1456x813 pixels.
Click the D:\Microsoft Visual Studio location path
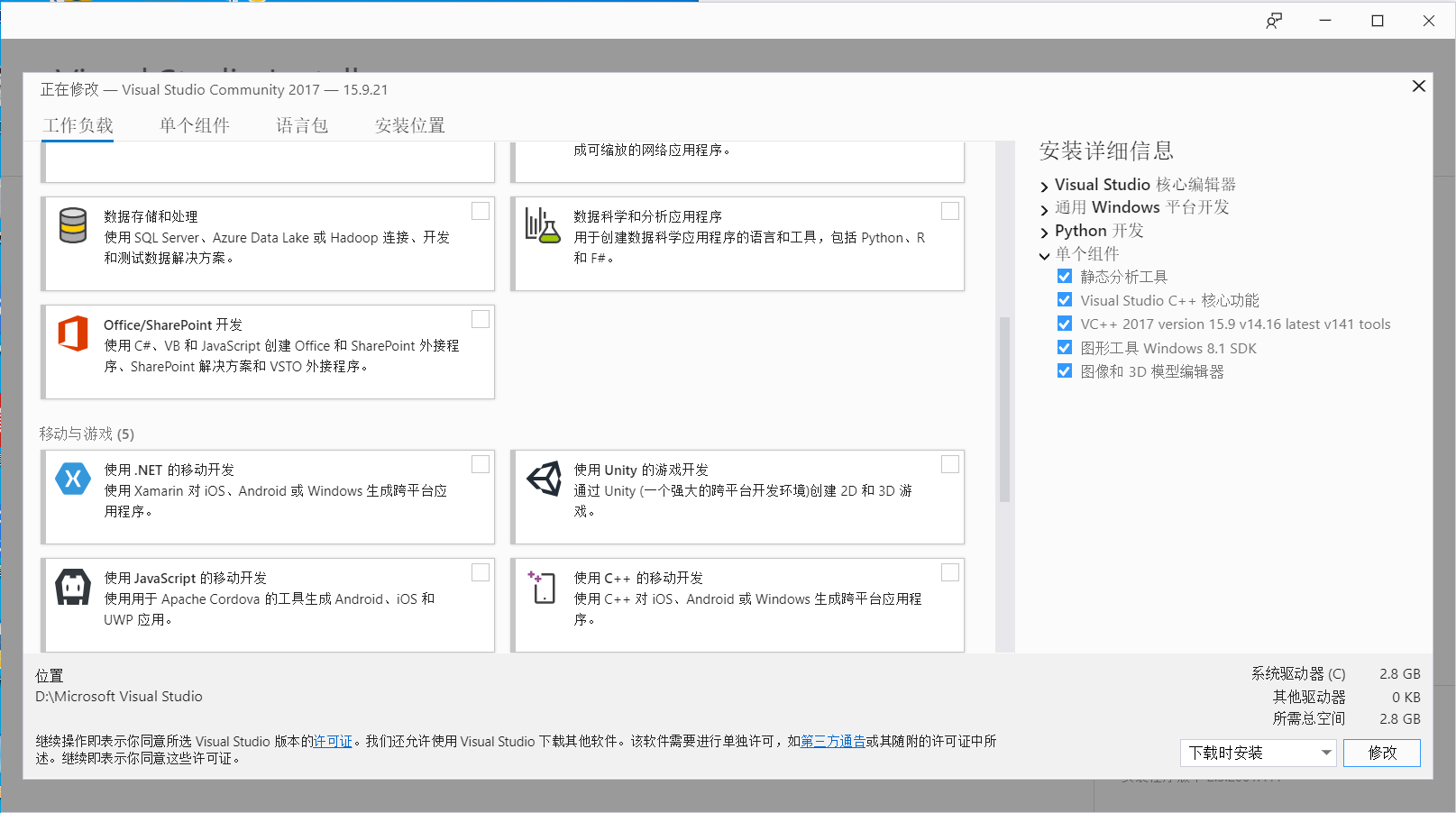pyautogui.click(x=119, y=696)
